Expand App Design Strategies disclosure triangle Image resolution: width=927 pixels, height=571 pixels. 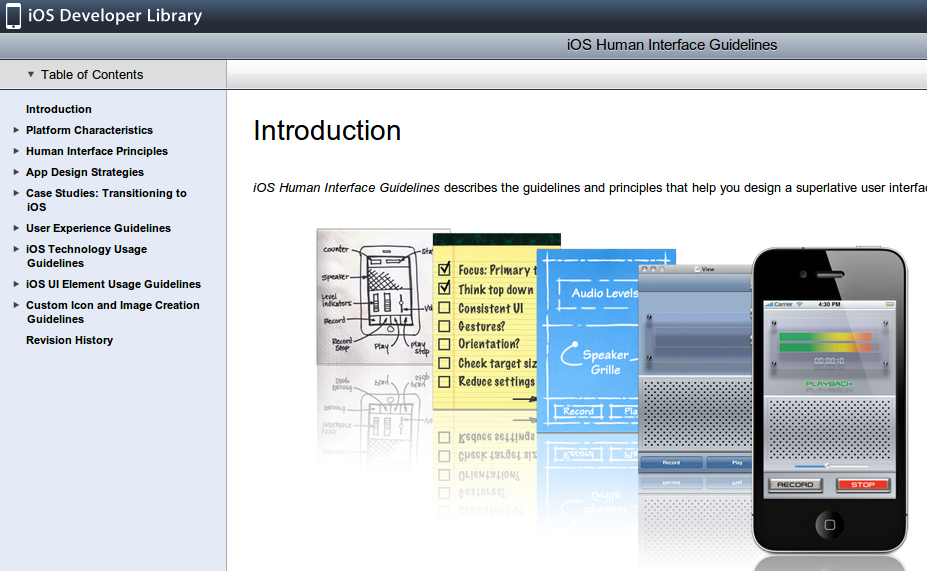[x=16, y=172]
